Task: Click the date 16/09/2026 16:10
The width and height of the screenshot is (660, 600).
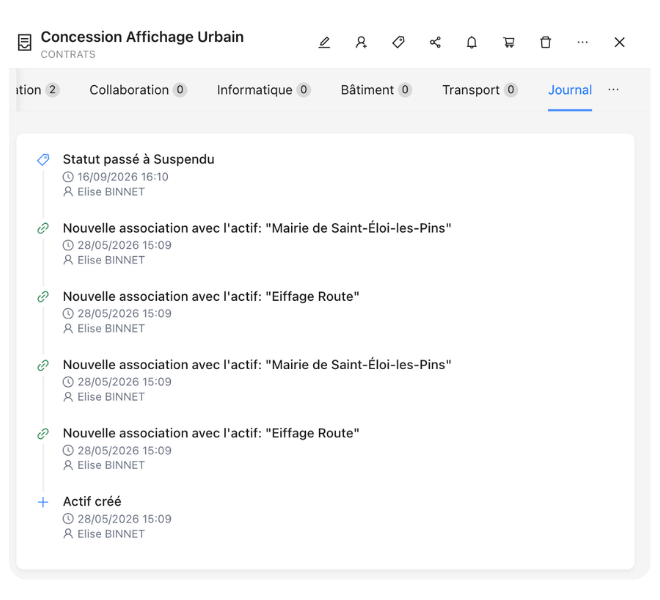Action: click(122, 177)
